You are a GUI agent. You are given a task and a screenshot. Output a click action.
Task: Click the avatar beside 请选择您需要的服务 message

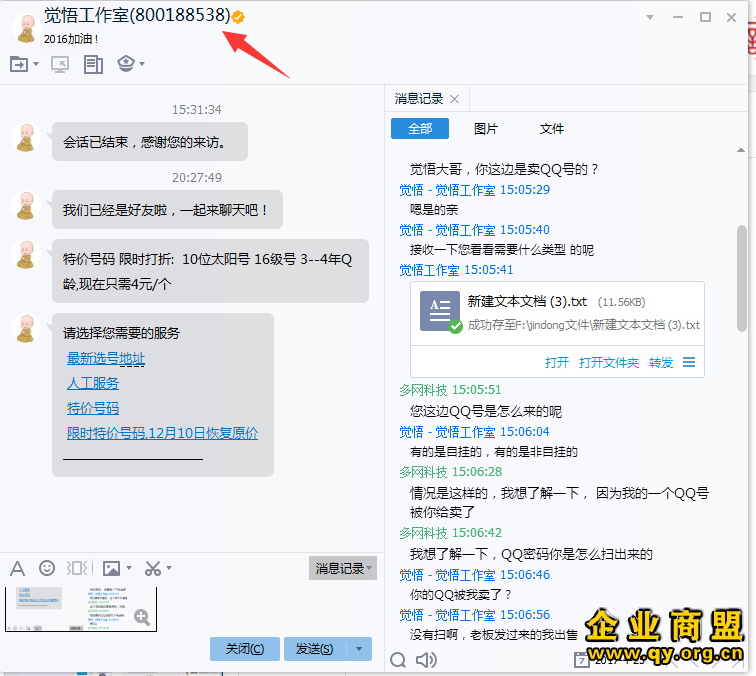(26, 328)
